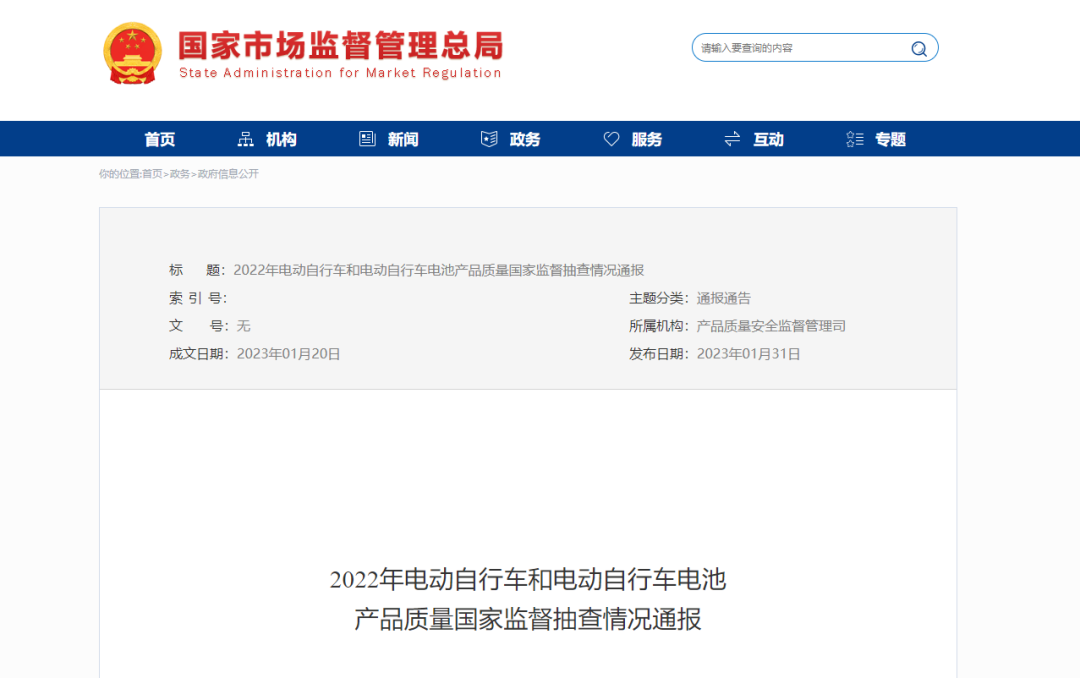Click the 新闻 newspaper icon
The image size is (1080, 678).
click(x=367, y=139)
